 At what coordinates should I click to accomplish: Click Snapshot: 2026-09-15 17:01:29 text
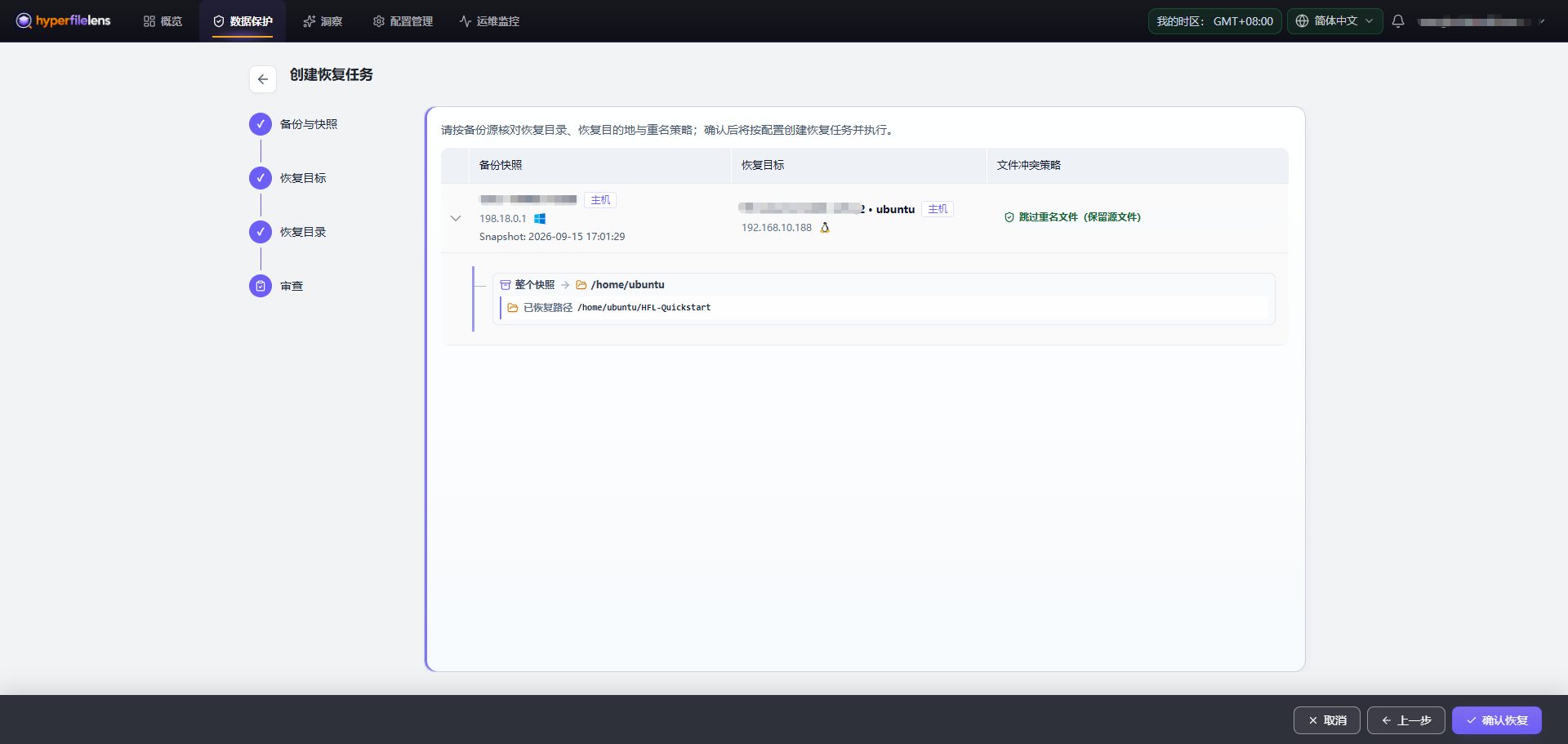point(552,237)
